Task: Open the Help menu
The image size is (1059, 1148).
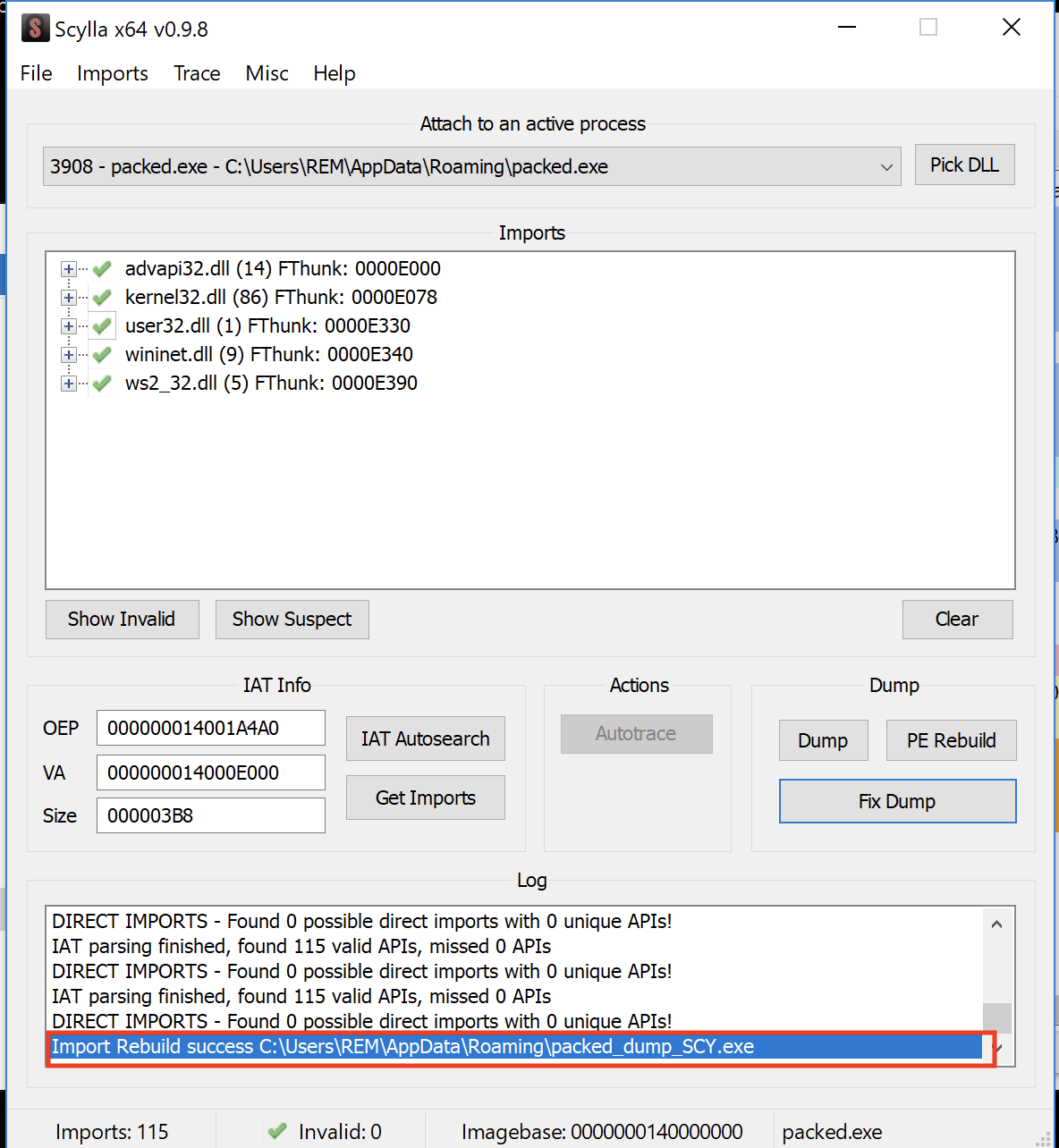Action: click(x=335, y=73)
